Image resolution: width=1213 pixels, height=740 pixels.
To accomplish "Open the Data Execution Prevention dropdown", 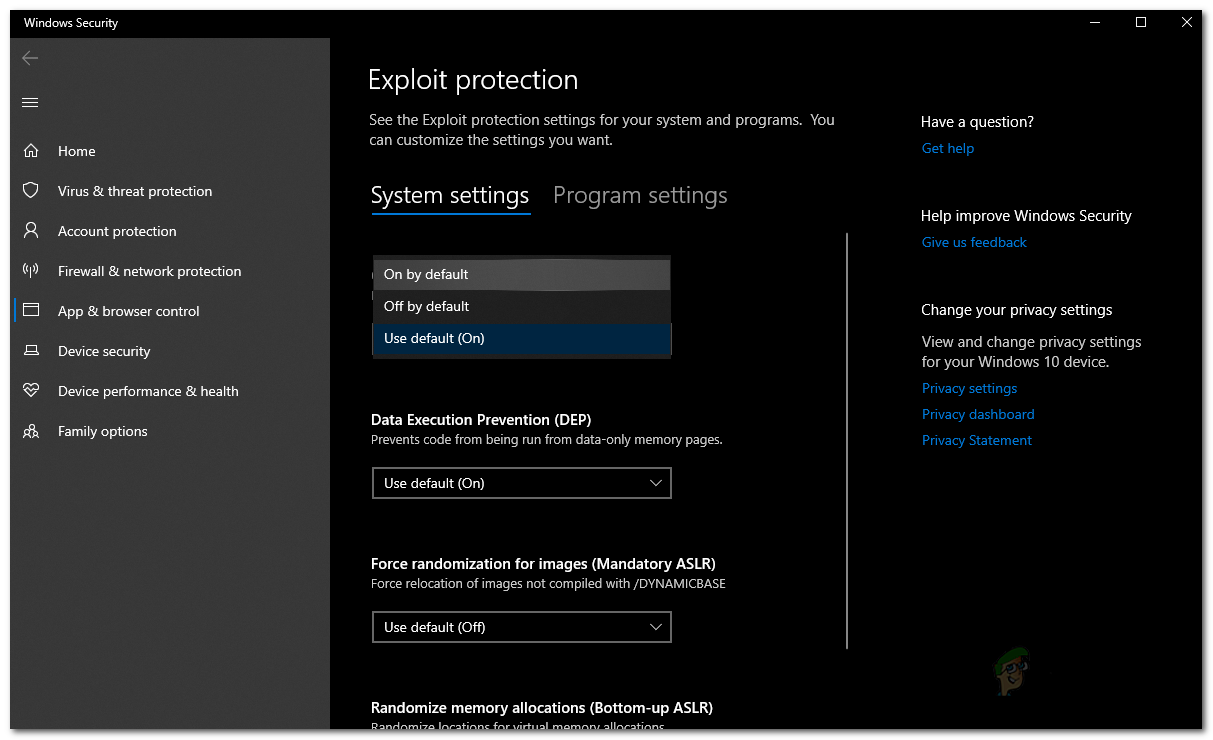I will (521, 483).
